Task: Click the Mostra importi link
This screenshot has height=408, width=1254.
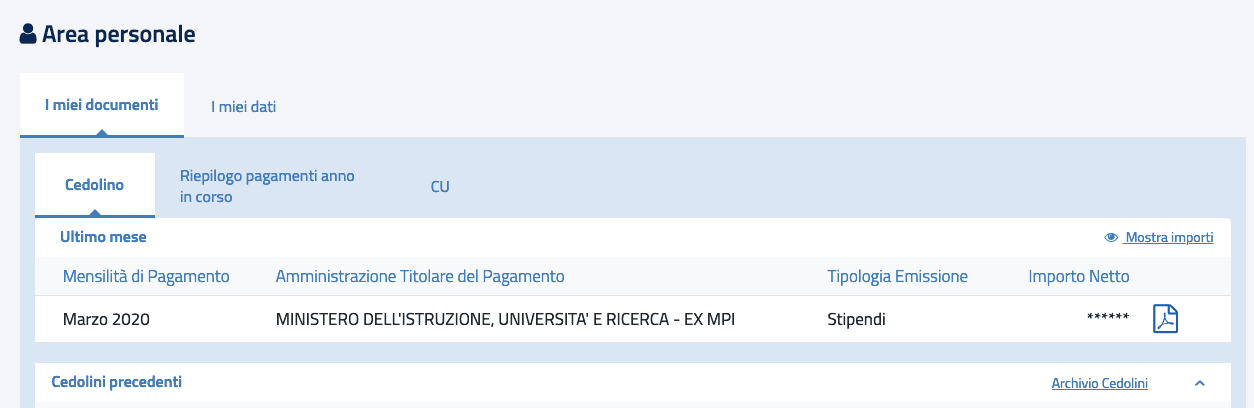Action: (x=1169, y=238)
